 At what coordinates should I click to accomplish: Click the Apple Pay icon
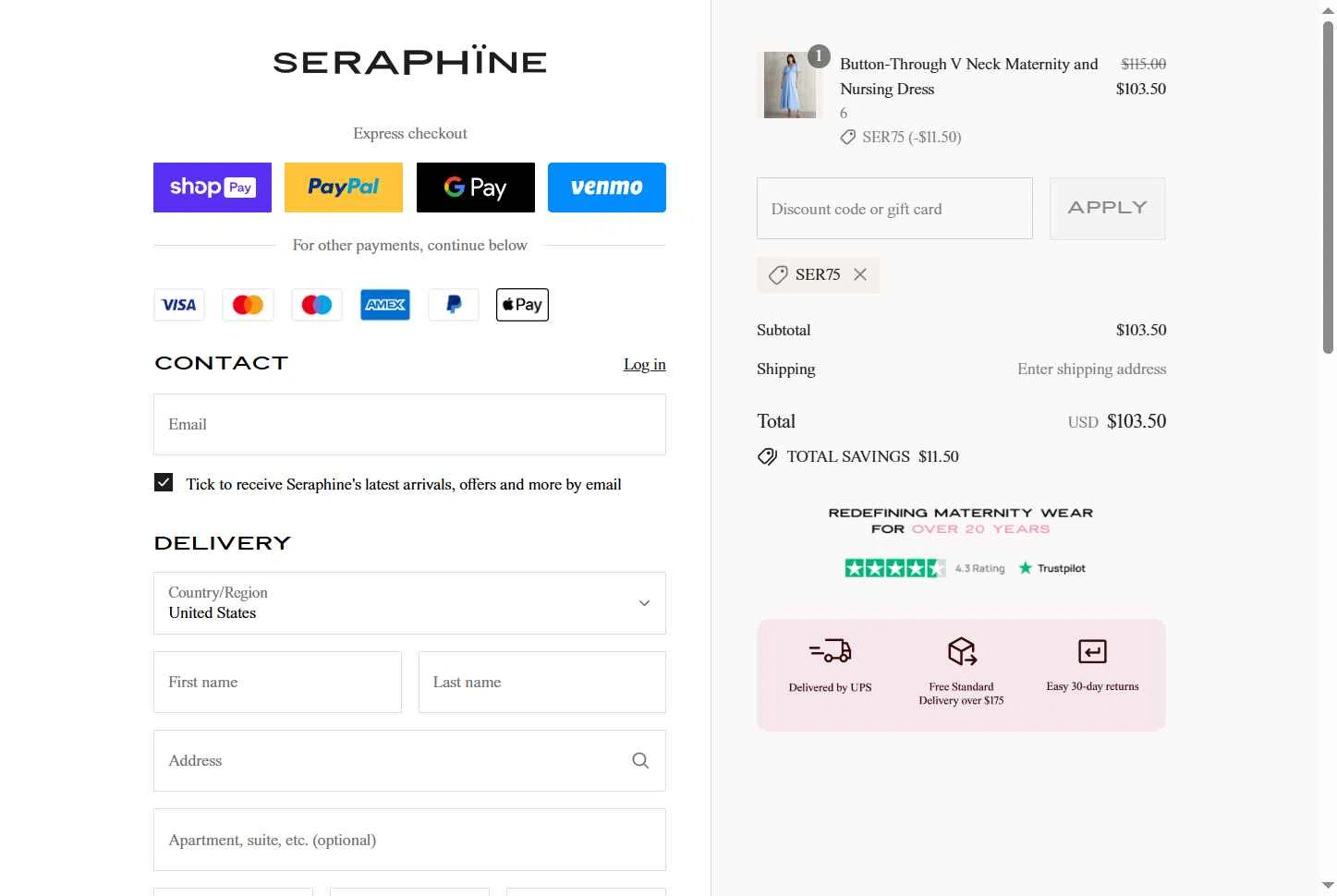522,305
